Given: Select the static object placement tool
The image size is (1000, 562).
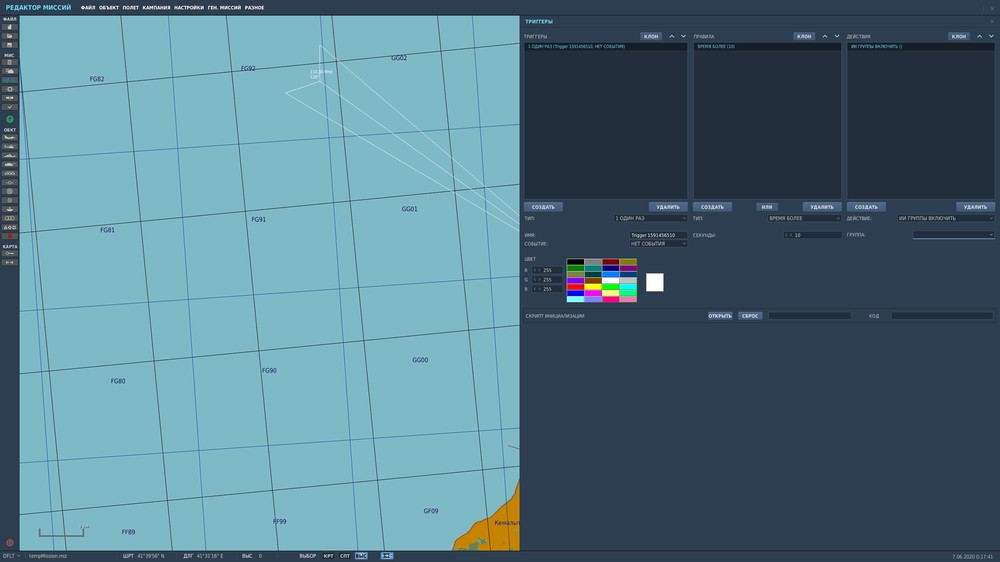Looking at the screenshot, I should 10,209.
